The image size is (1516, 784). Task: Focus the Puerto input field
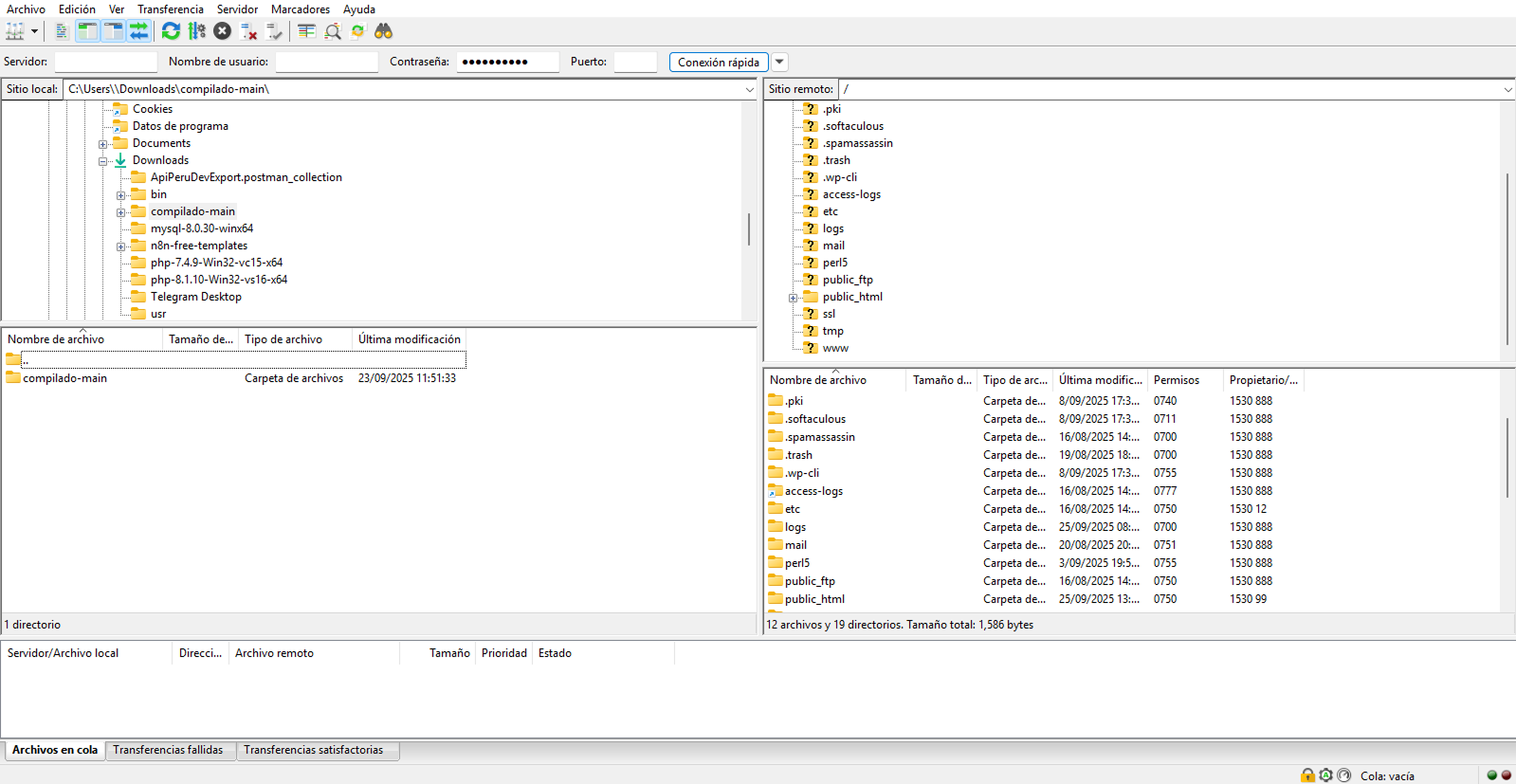tap(635, 62)
